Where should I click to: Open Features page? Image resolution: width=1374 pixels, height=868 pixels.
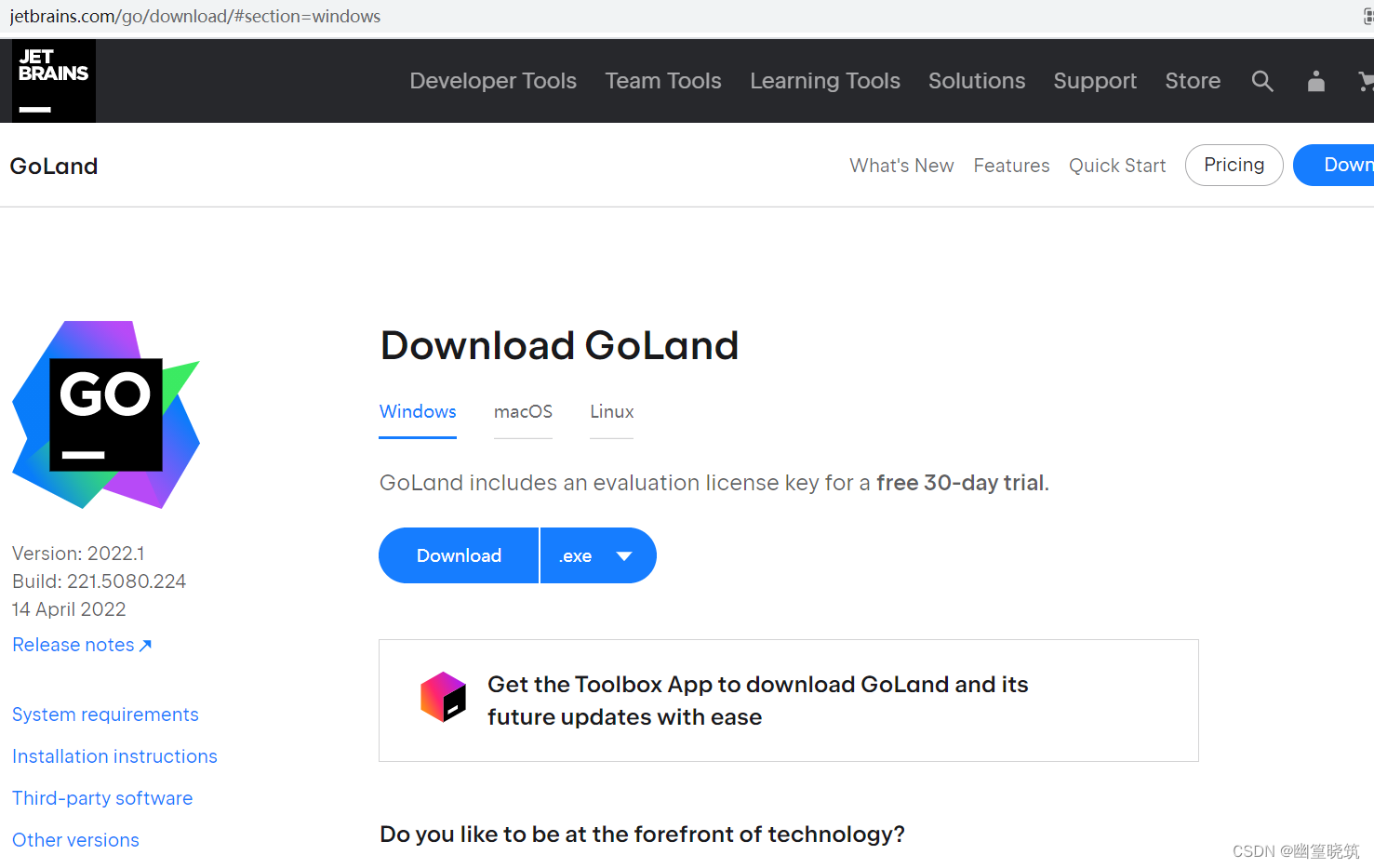coord(1011,166)
